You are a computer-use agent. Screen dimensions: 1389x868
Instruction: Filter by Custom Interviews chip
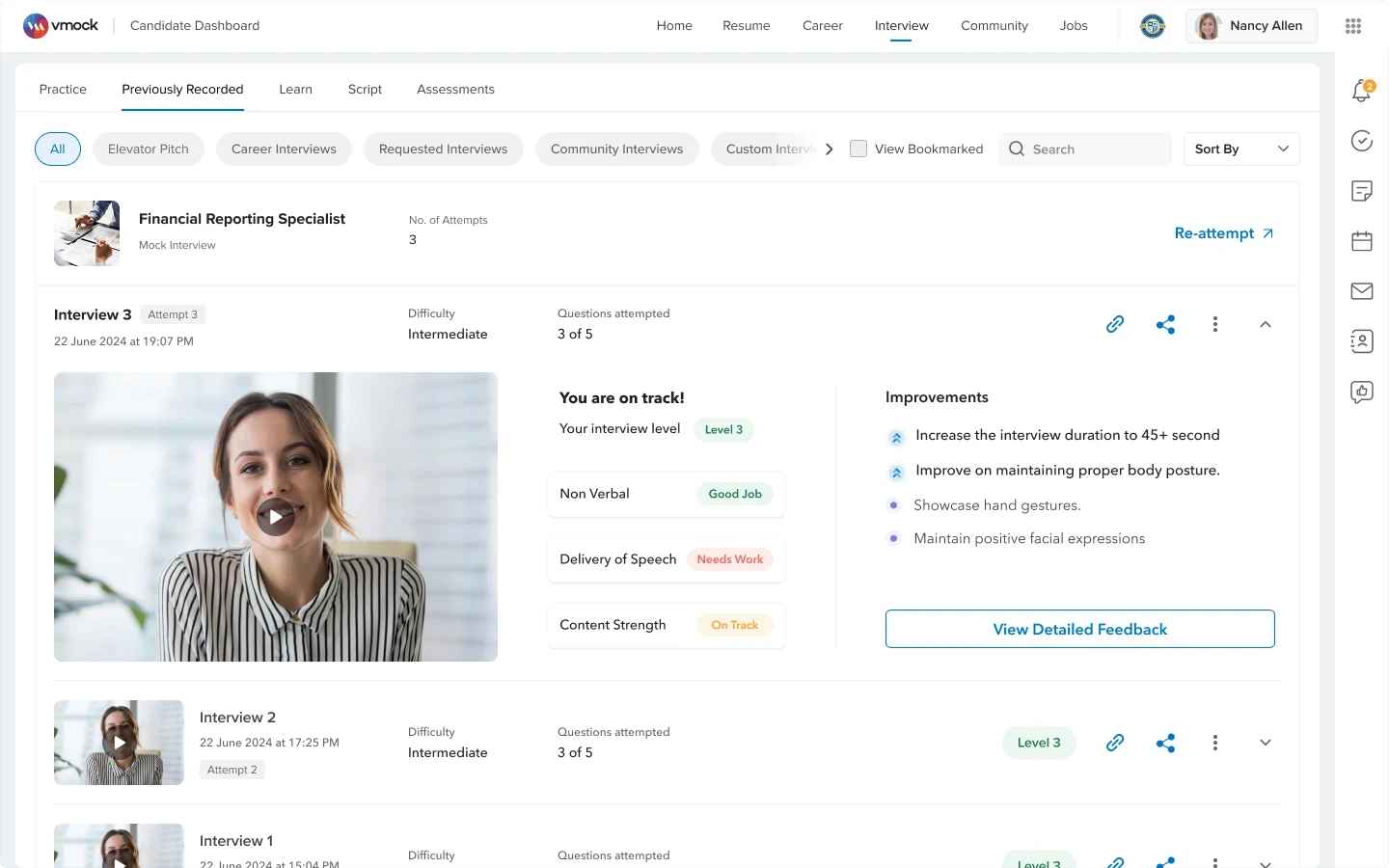(x=767, y=149)
